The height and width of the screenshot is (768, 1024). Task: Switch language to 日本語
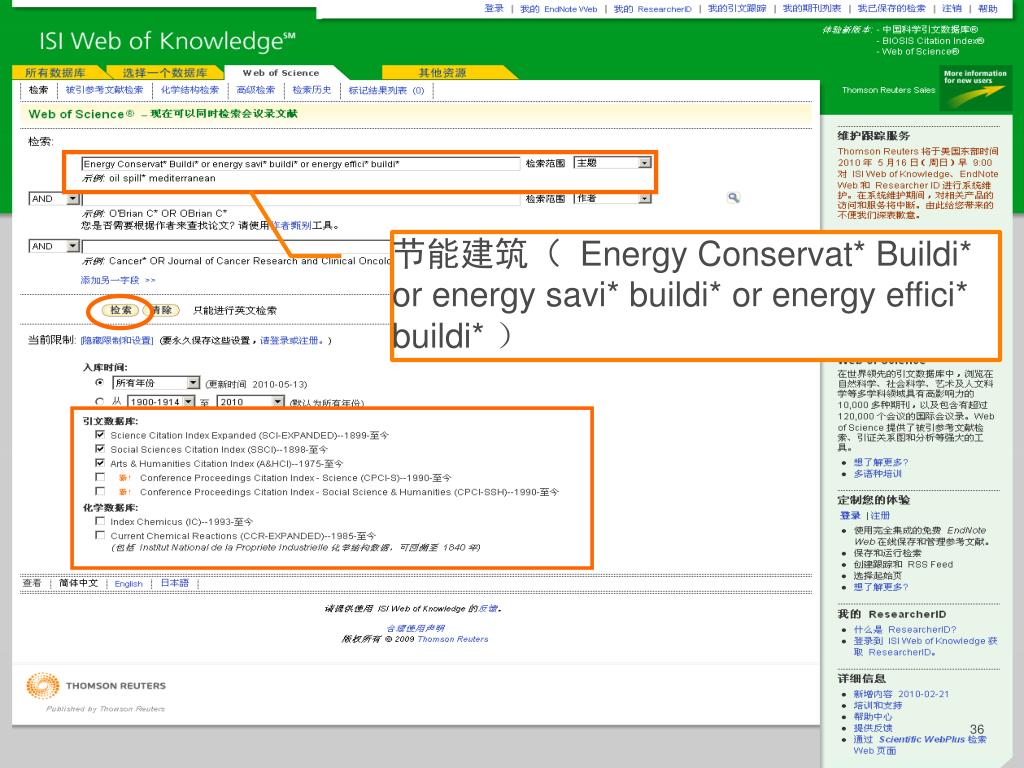pyautogui.click(x=174, y=583)
